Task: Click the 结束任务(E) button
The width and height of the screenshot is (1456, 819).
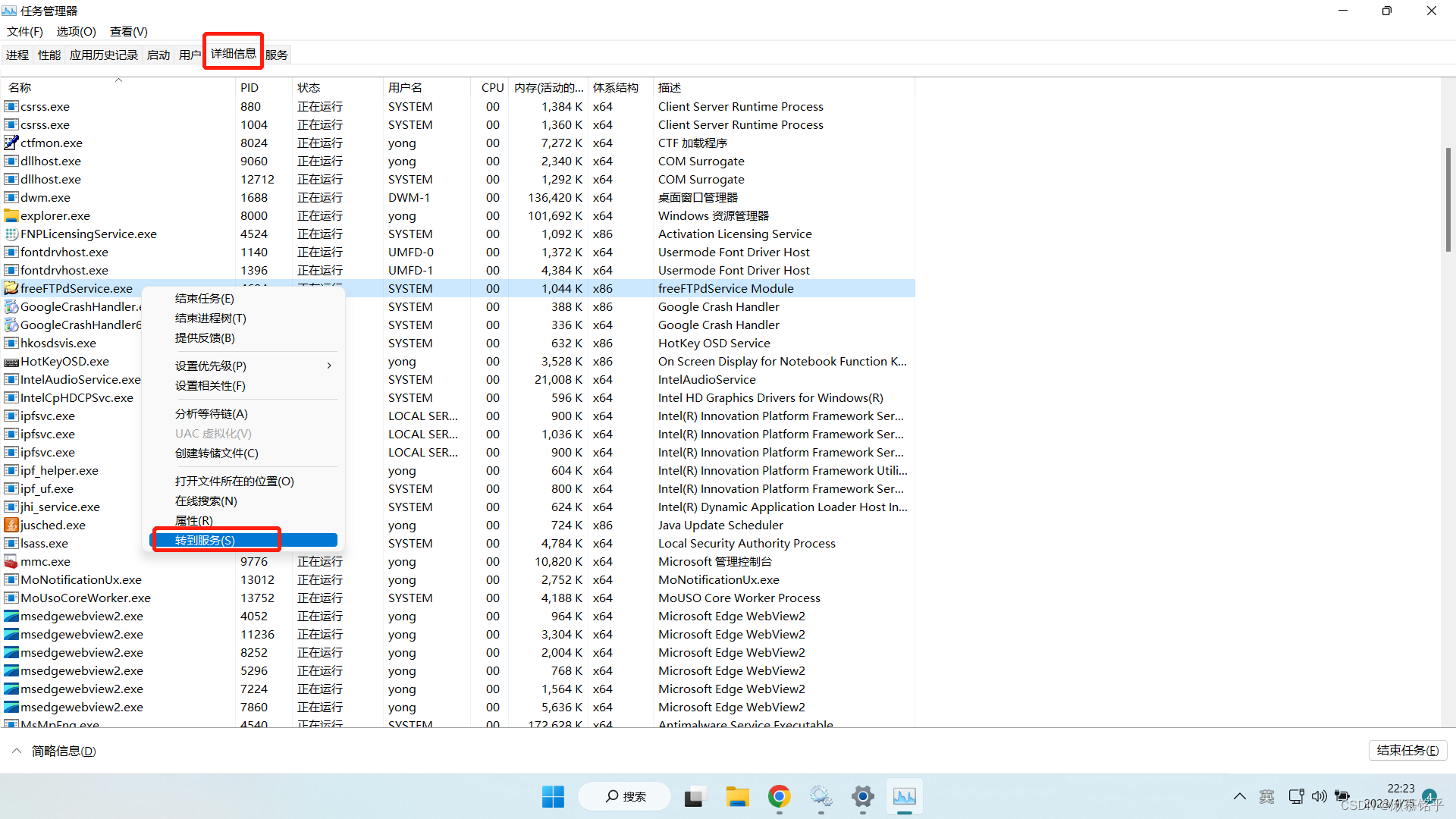Action: coord(1407,750)
